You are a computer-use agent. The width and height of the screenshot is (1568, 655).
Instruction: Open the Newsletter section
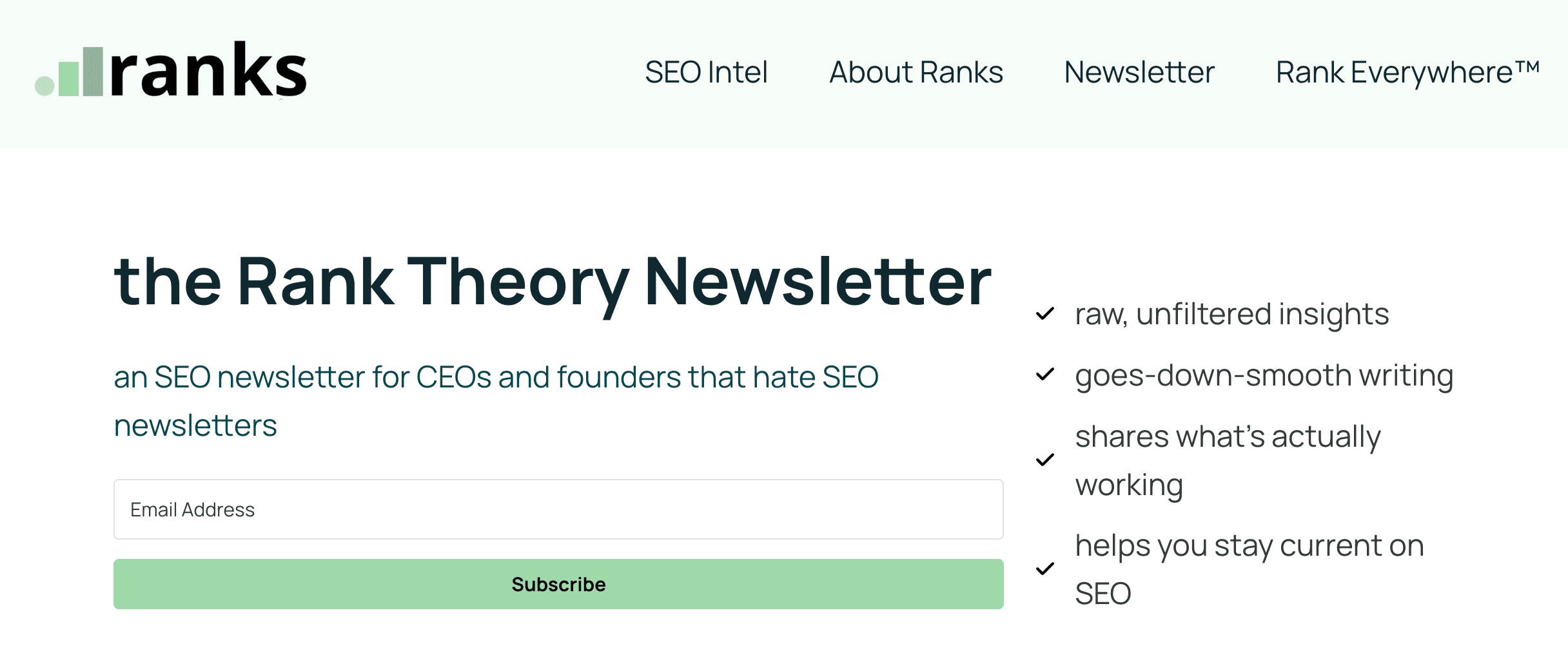[x=1139, y=72]
